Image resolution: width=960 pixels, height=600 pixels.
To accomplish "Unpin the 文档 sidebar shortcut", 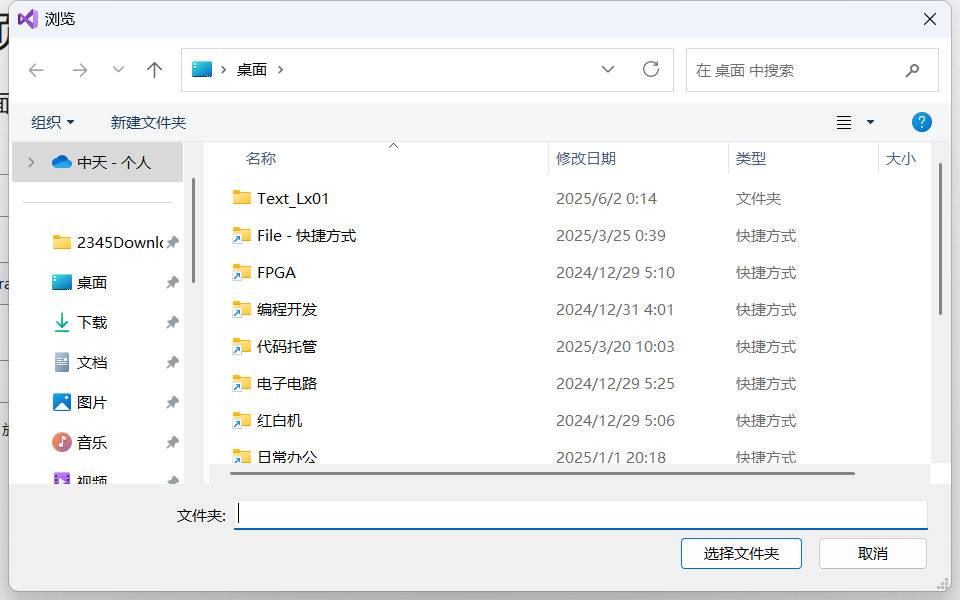I will coord(171,362).
